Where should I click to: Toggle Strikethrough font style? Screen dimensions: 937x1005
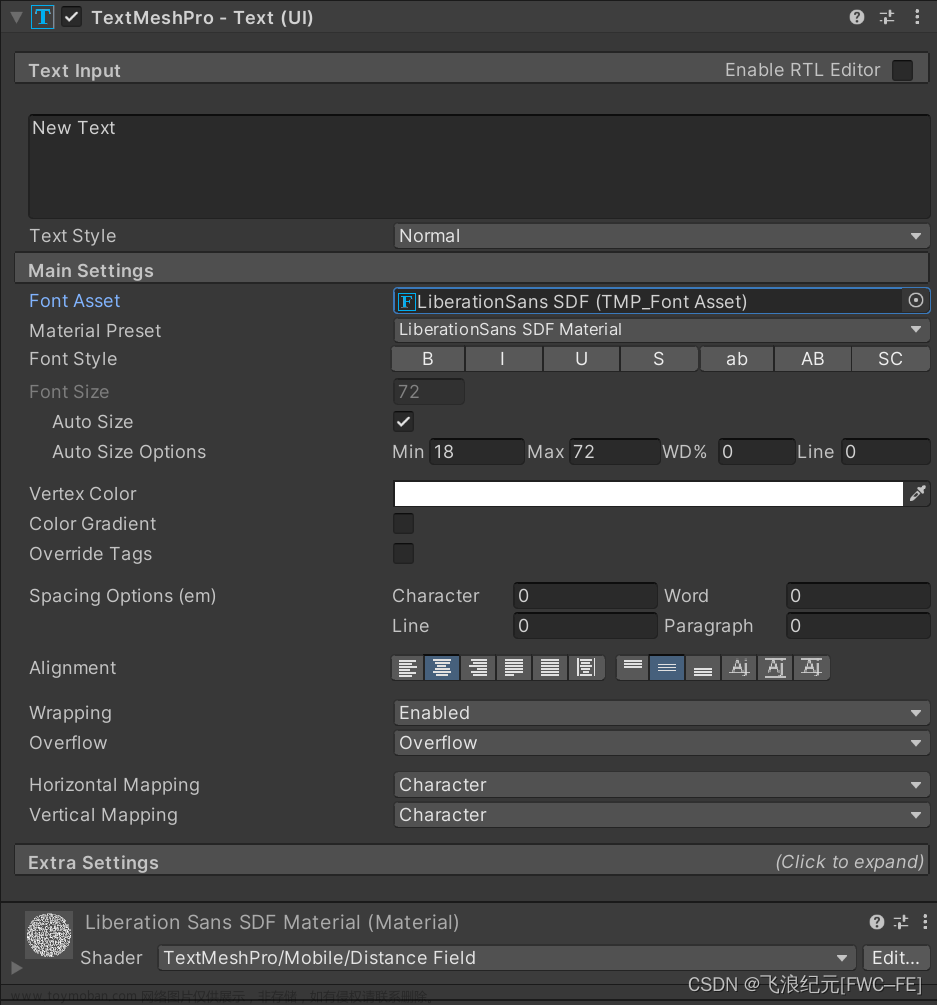pyautogui.click(x=659, y=359)
